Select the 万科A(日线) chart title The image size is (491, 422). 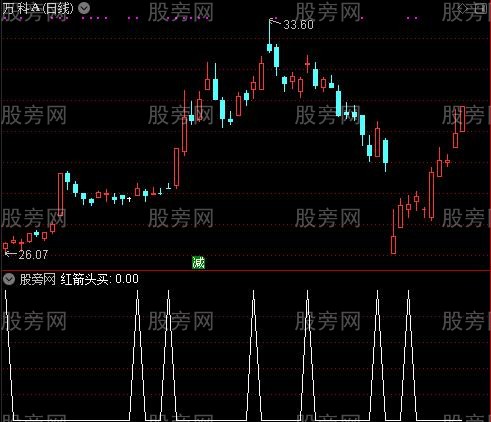38,8
